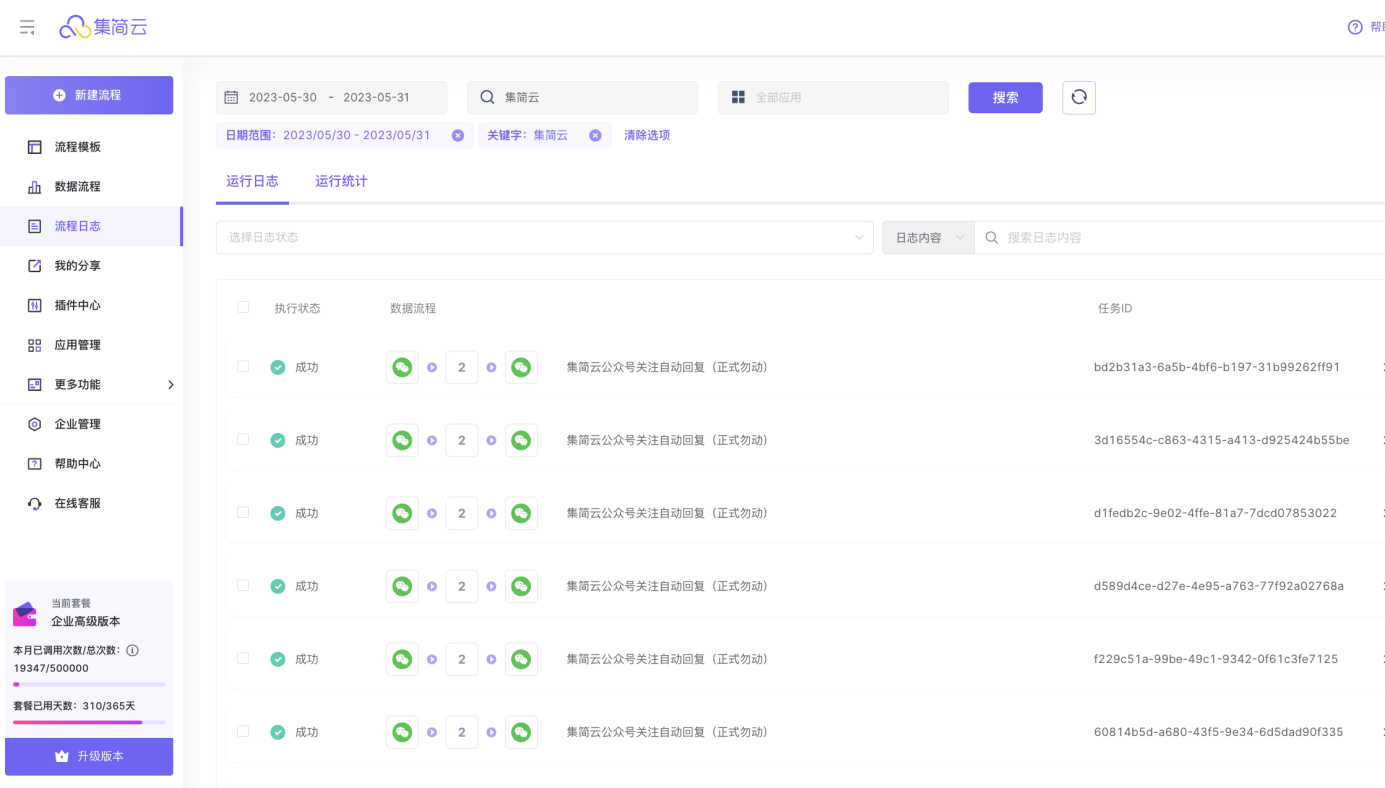
Task: Open the date range calendar icon
Action: (x=231, y=97)
